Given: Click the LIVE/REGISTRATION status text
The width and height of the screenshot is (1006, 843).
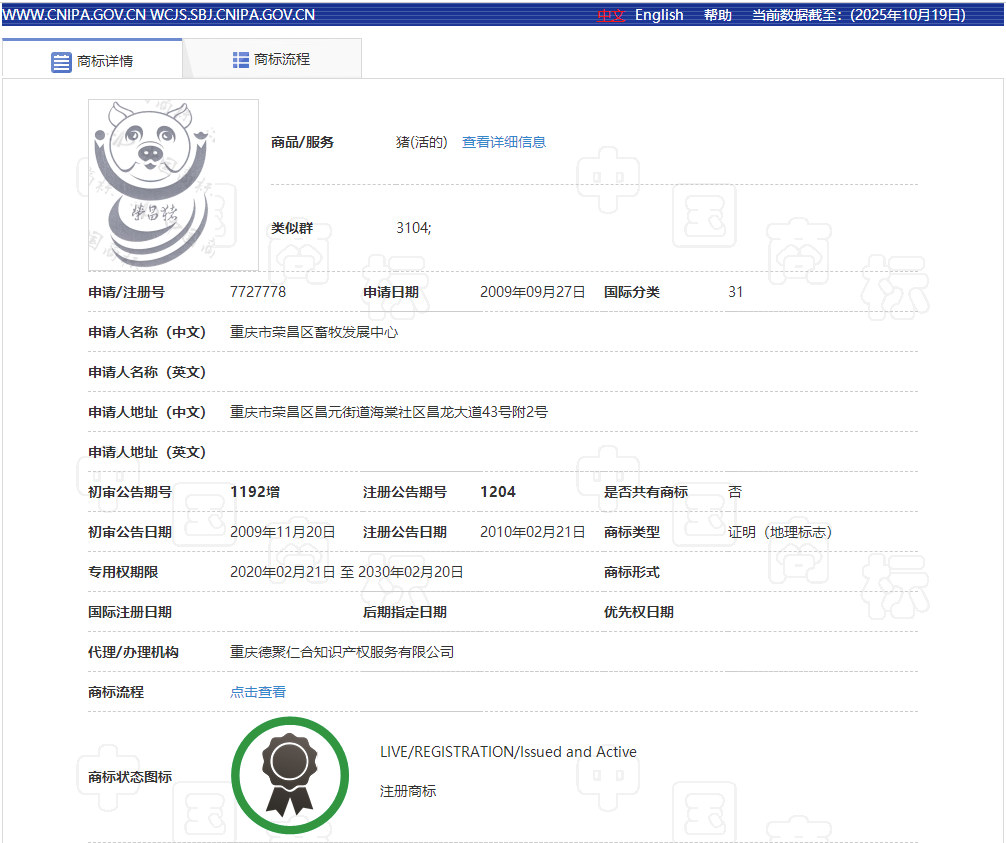Looking at the screenshot, I should point(508,752).
